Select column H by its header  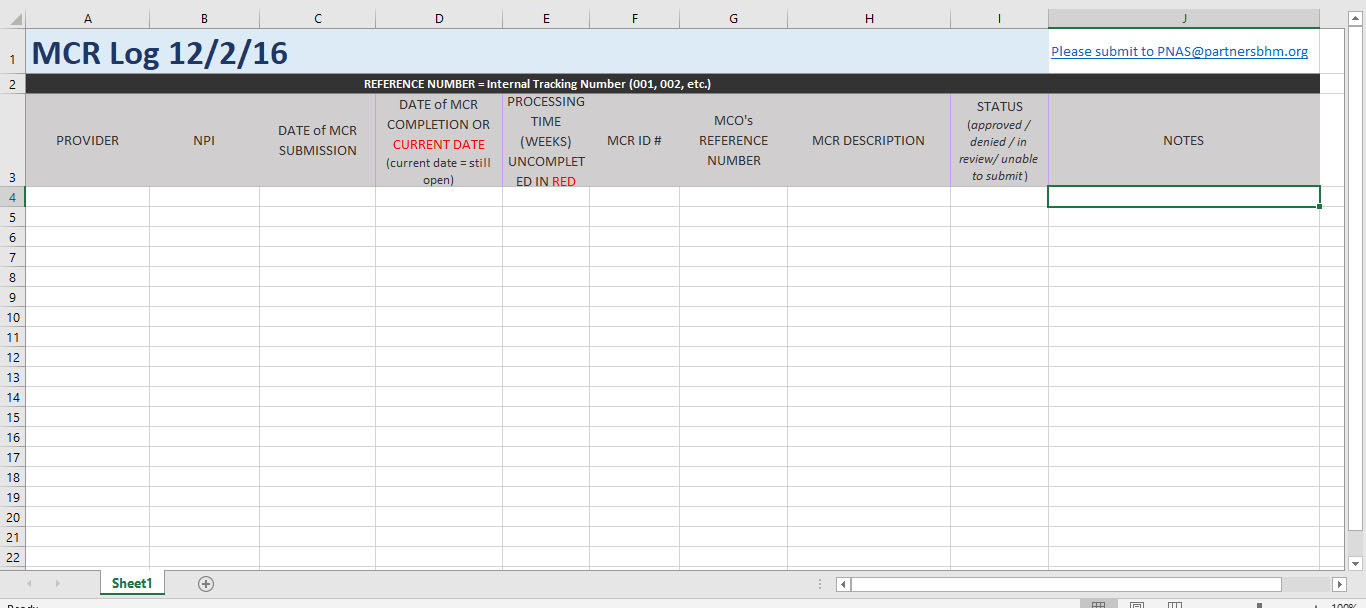coord(869,19)
